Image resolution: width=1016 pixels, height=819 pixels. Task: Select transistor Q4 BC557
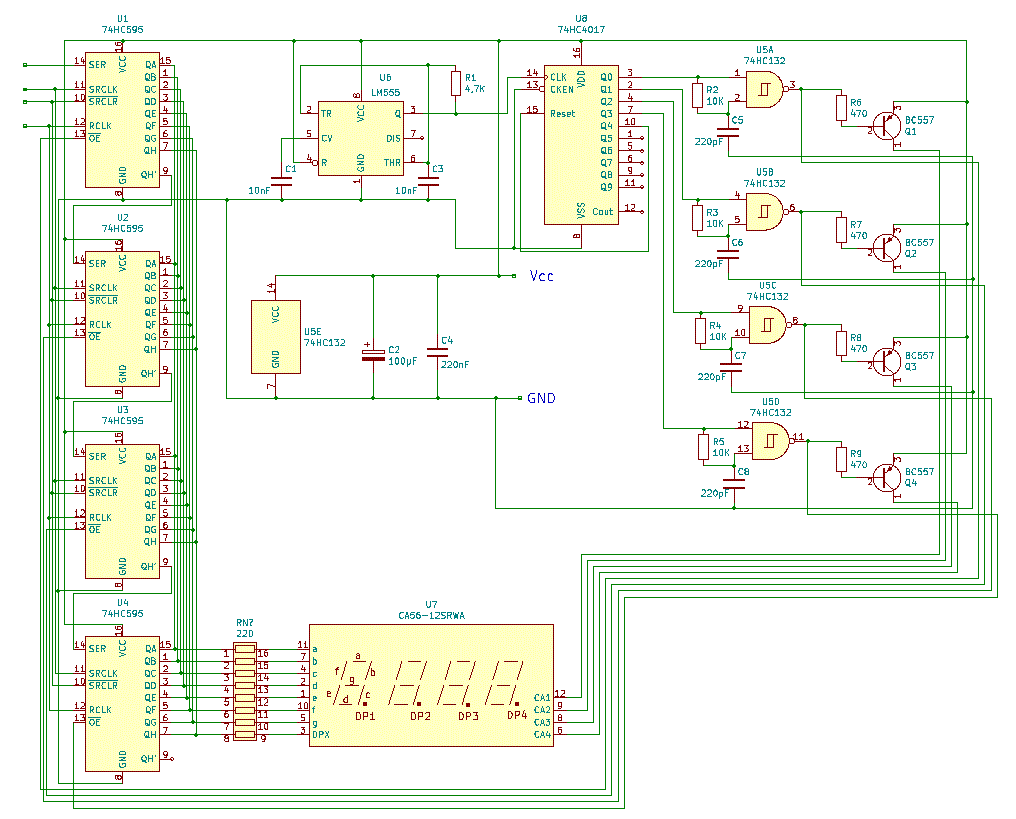click(886, 478)
